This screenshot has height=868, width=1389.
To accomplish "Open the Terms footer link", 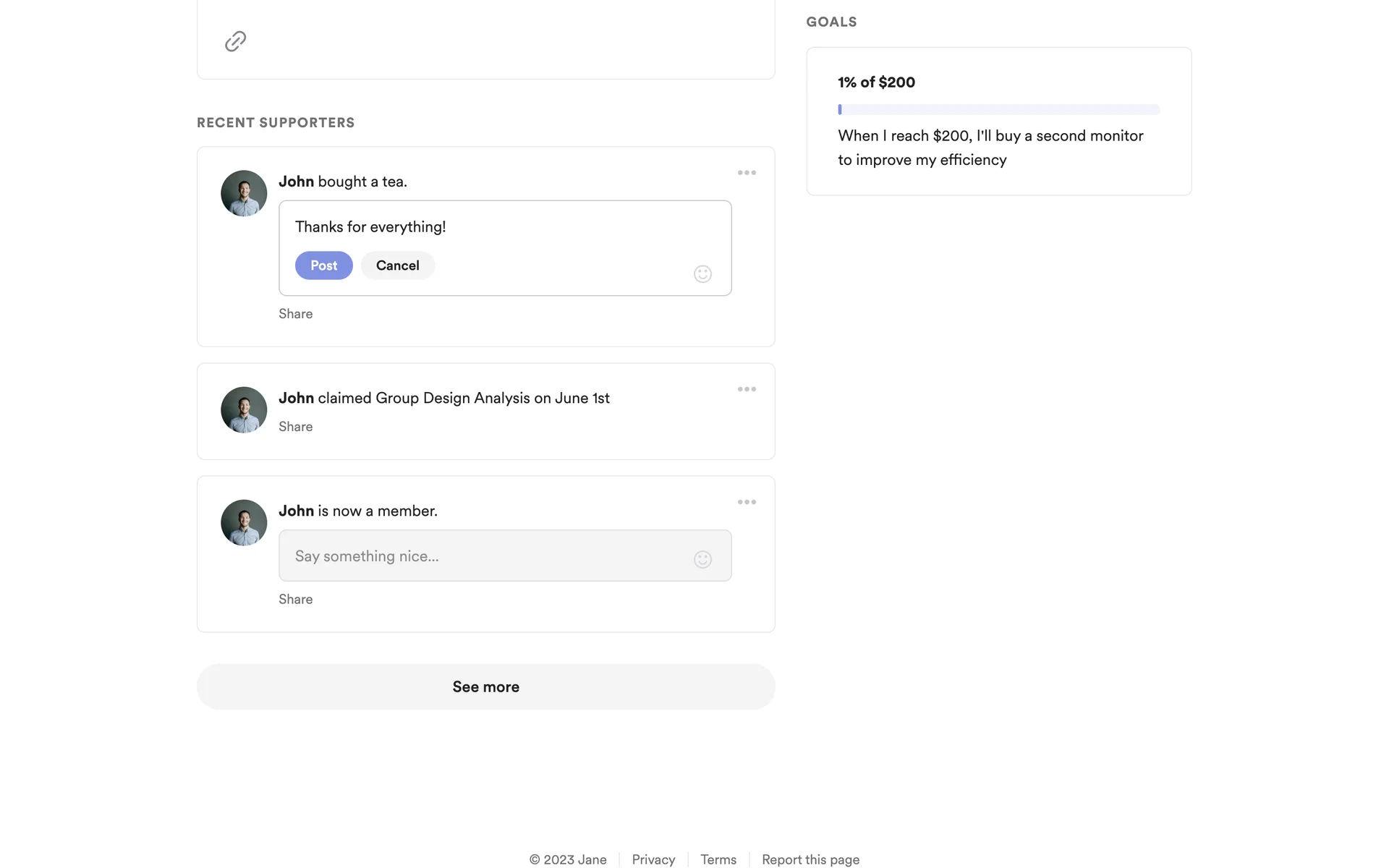I will [718, 859].
